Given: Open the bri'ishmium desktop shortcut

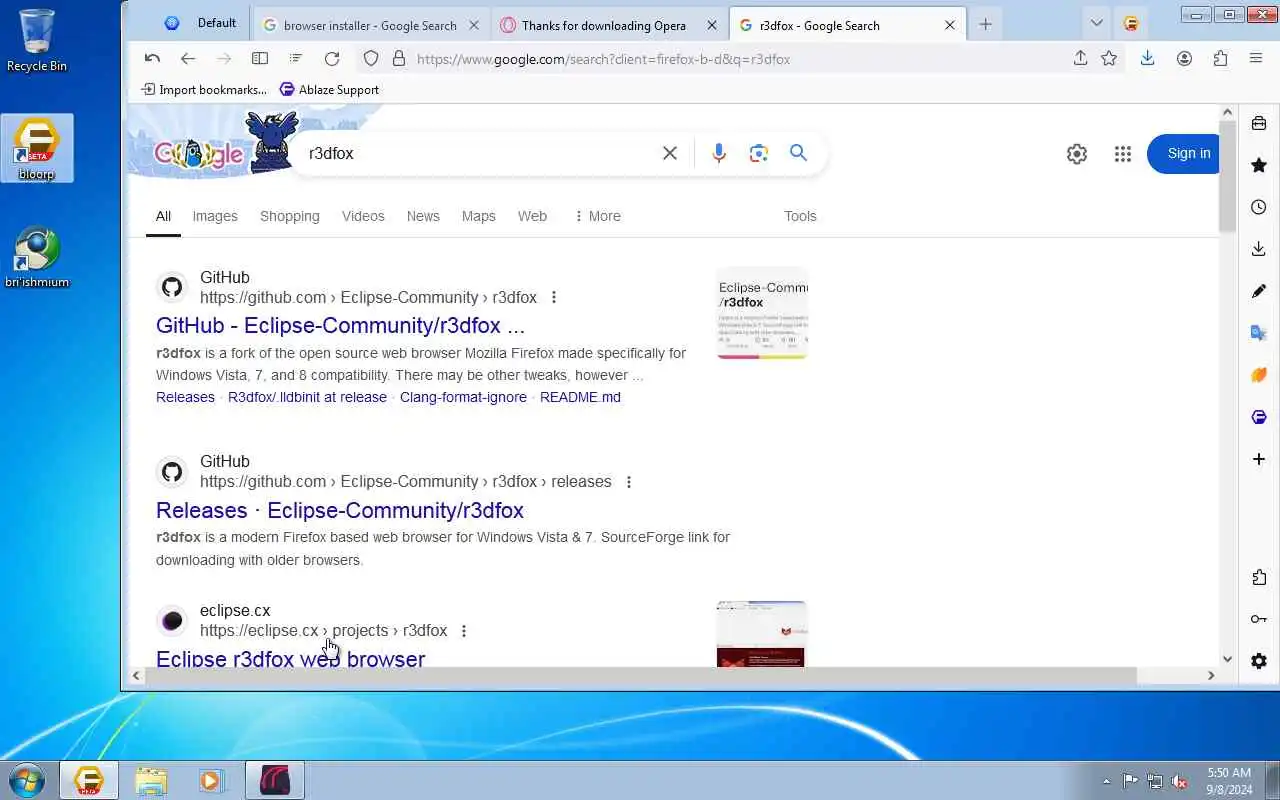Looking at the screenshot, I should [37, 258].
